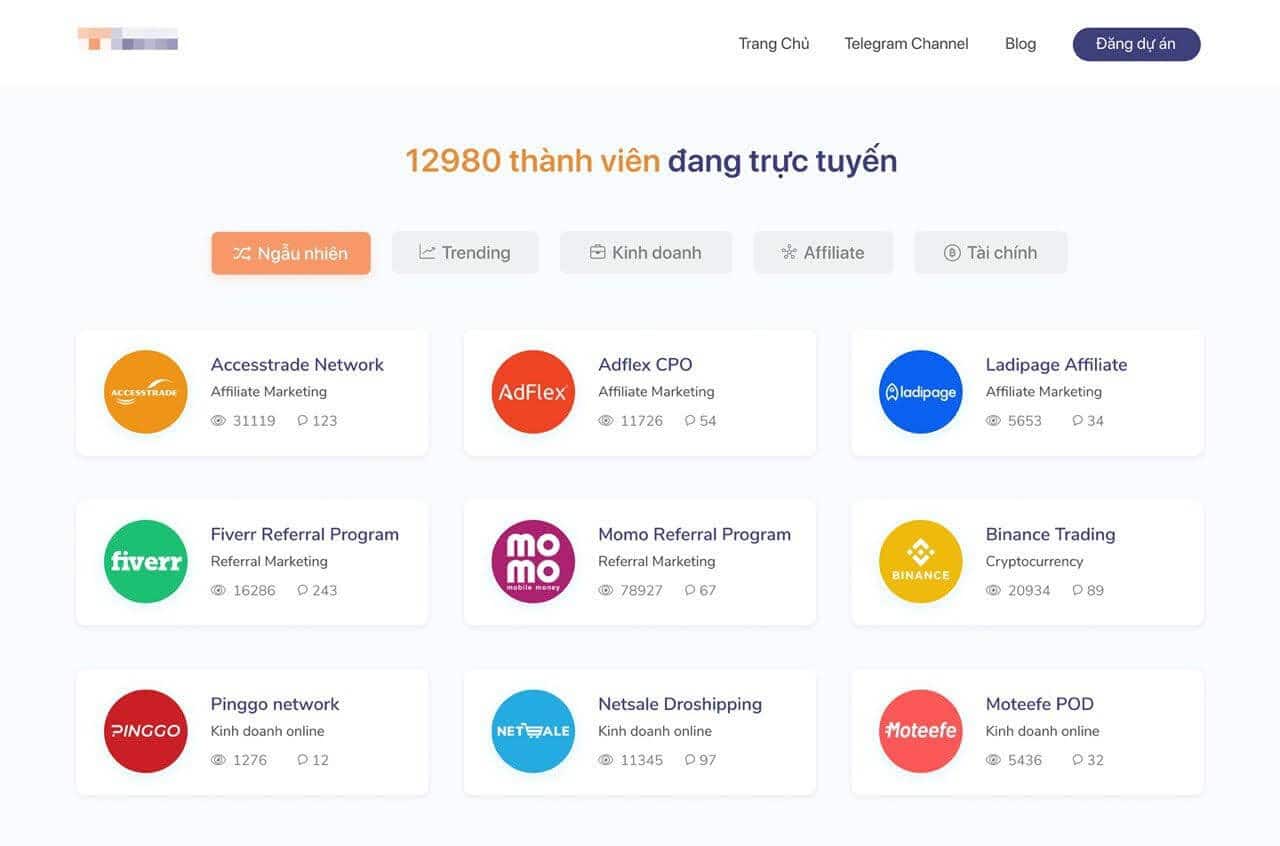Click comment icon on Fiverr Referral card
Screen dimensions: 1280x846
click(302, 591)
